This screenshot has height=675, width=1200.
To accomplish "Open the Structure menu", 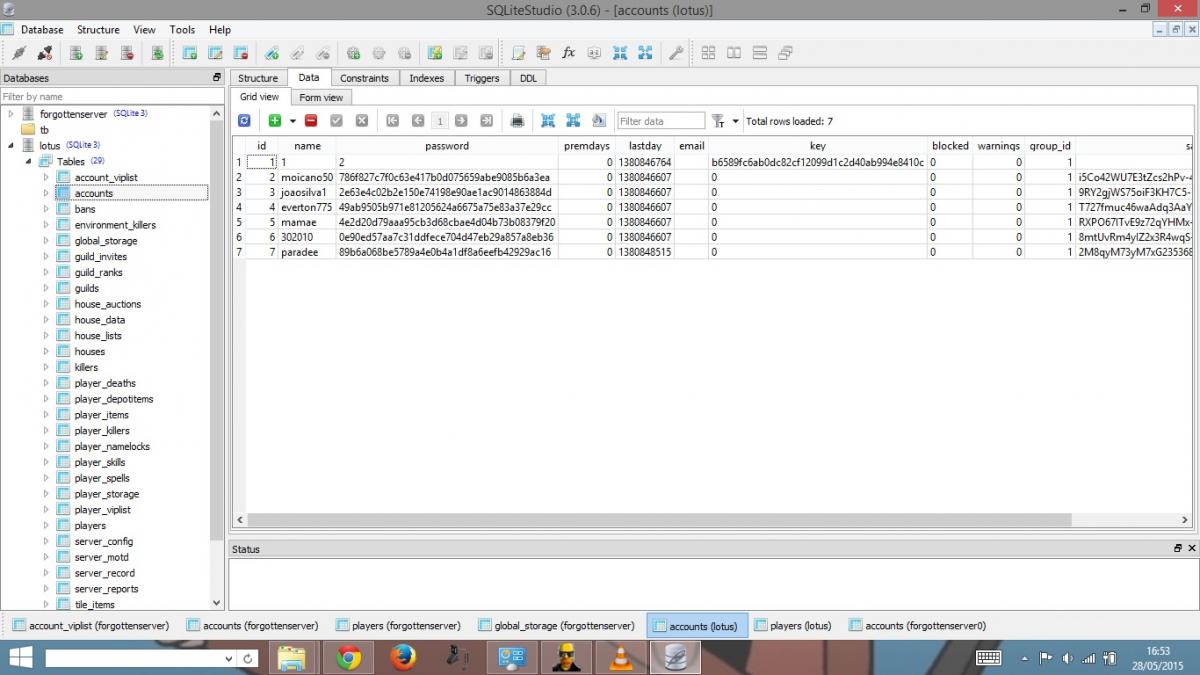I will [x=98, y=30].
